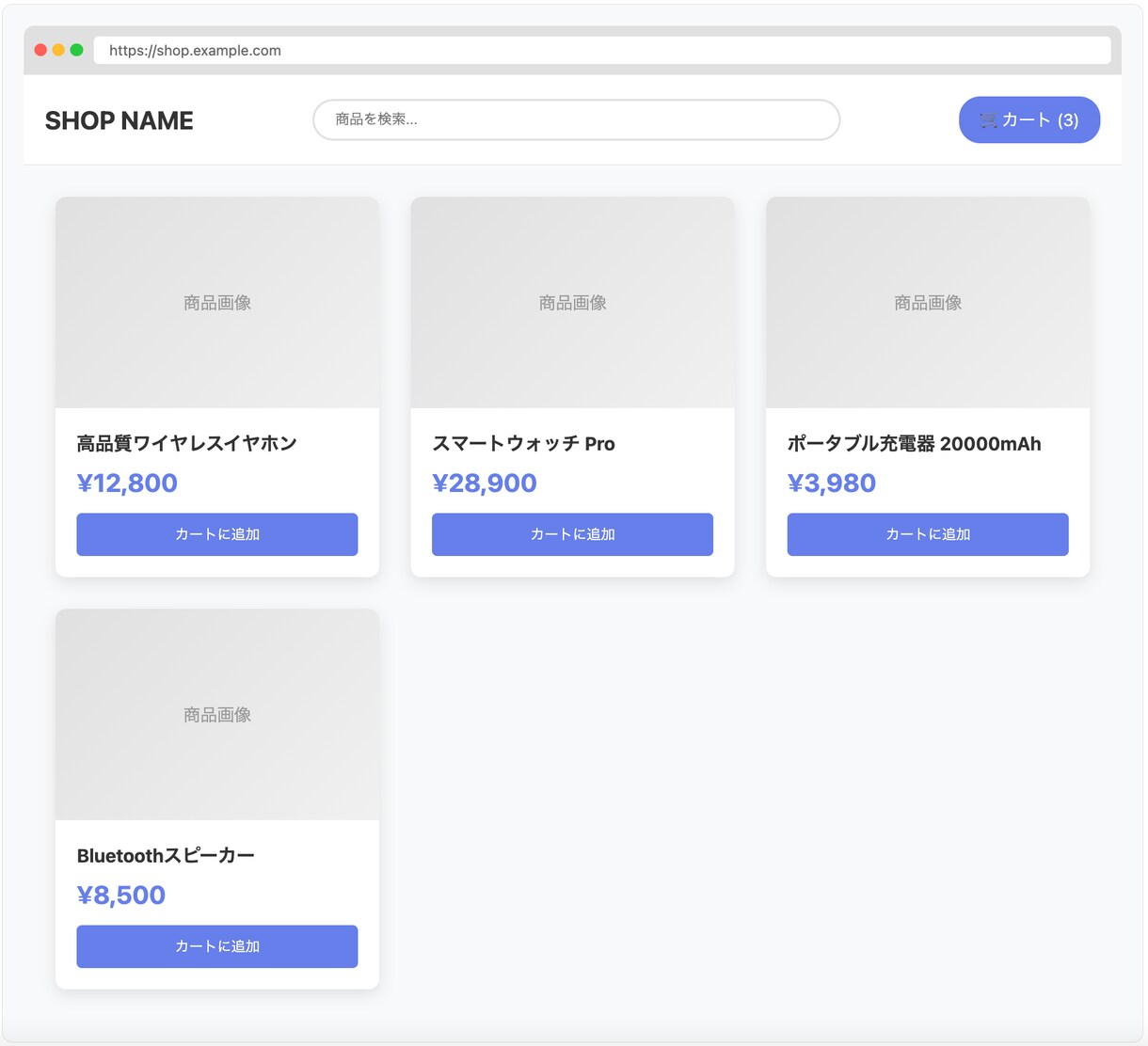Maximize the window with the green button

coord(76,50)
